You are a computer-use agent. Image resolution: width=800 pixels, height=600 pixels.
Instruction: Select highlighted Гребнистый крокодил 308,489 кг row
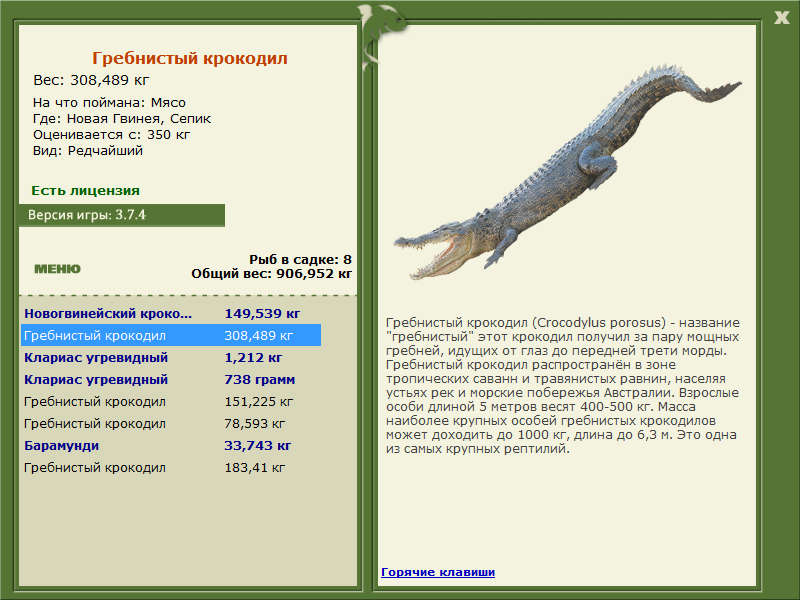(171, 336)
